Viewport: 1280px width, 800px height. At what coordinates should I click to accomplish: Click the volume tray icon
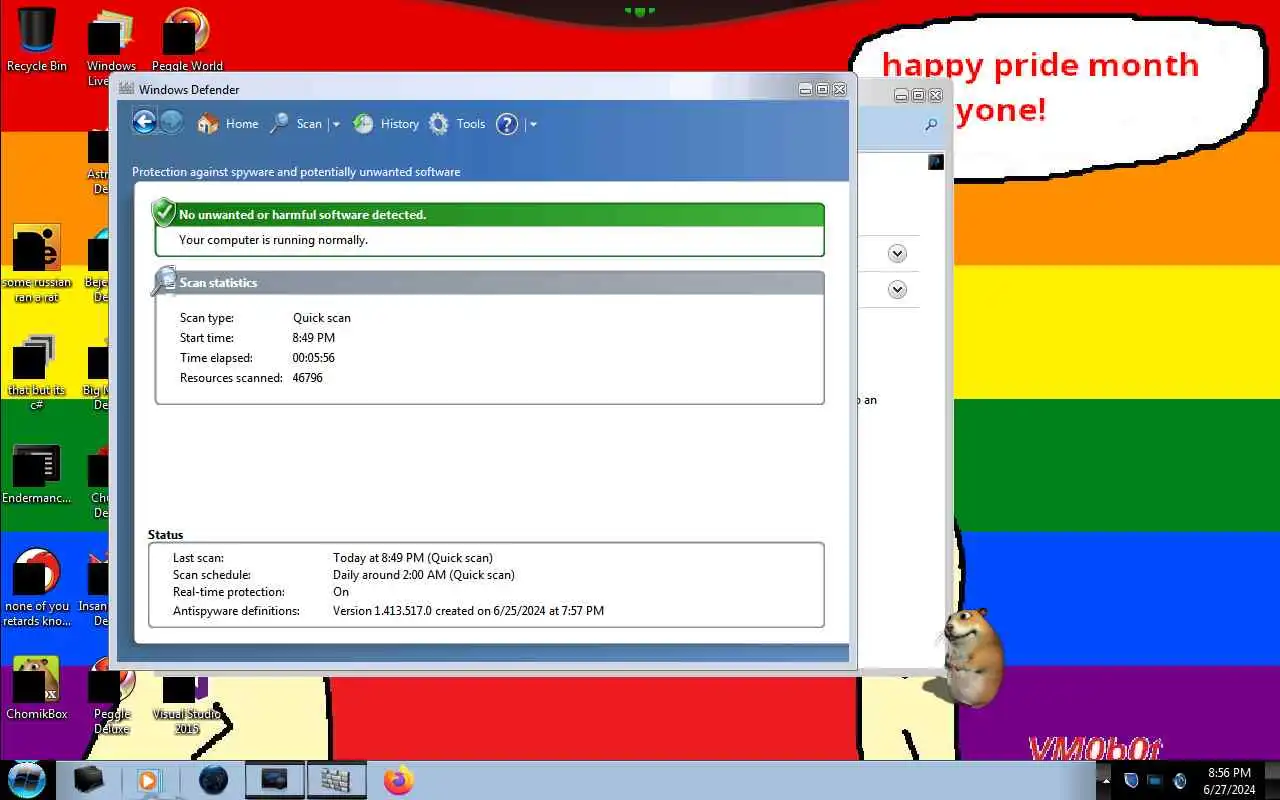pyautogui.click(x=1180, y=780)
